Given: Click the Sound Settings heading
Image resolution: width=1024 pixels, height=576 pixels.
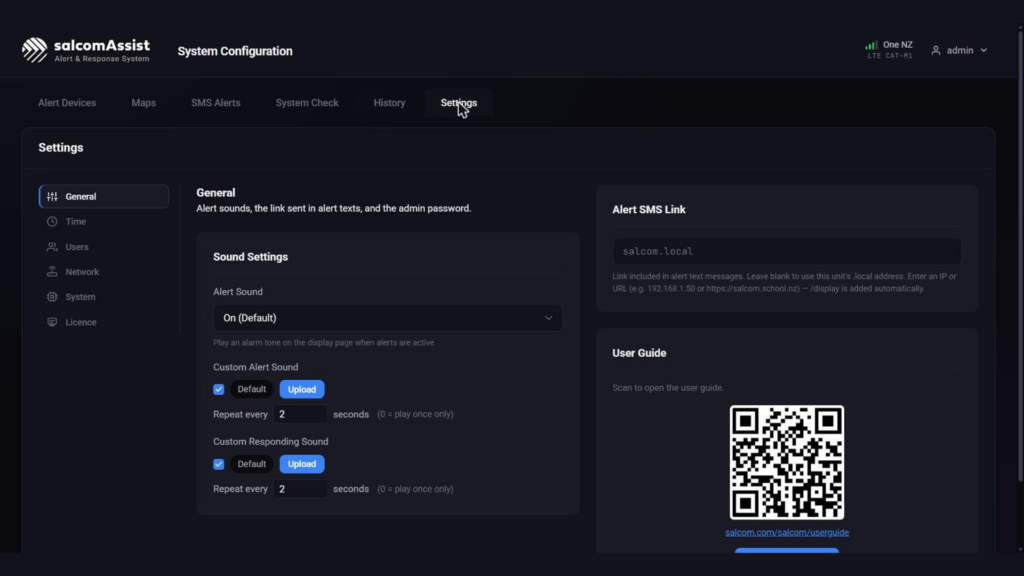Looking at the screenshot, I should coord(250,257).
